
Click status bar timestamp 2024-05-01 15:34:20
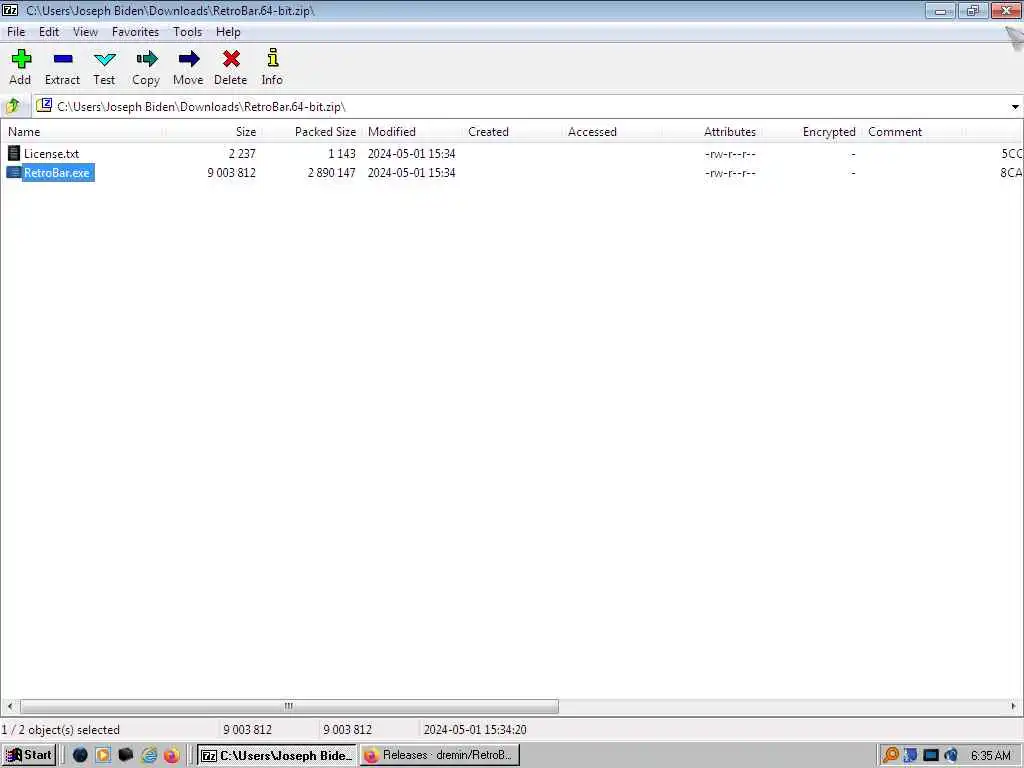pyautogui.click(x=475, y=729)
